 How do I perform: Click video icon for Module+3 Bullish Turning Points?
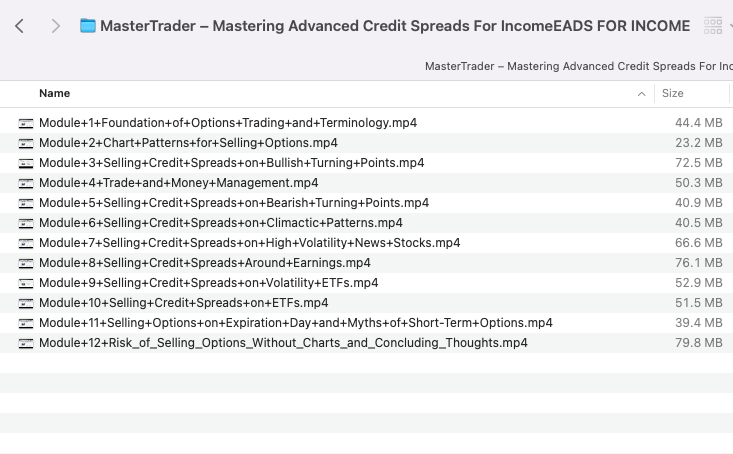[26, 164]
